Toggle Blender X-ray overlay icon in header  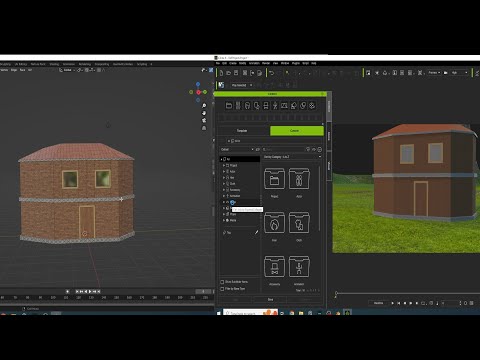[x=211, y=70]
